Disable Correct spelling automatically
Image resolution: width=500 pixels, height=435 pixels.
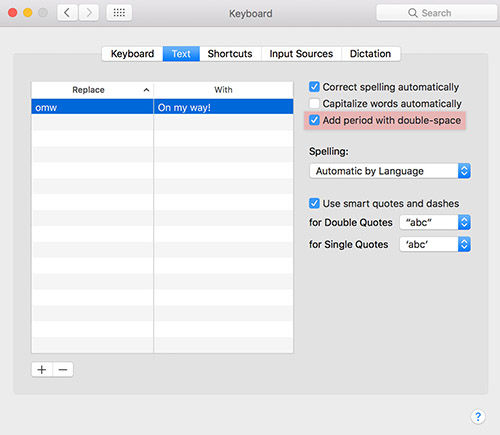click(x=314, y=87)
